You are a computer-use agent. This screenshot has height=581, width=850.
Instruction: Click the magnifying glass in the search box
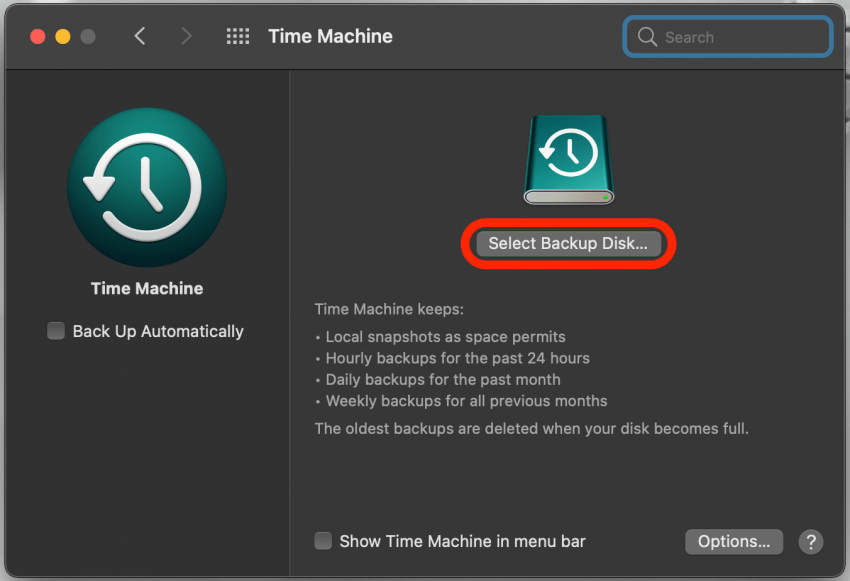click(x=647, y=38)
